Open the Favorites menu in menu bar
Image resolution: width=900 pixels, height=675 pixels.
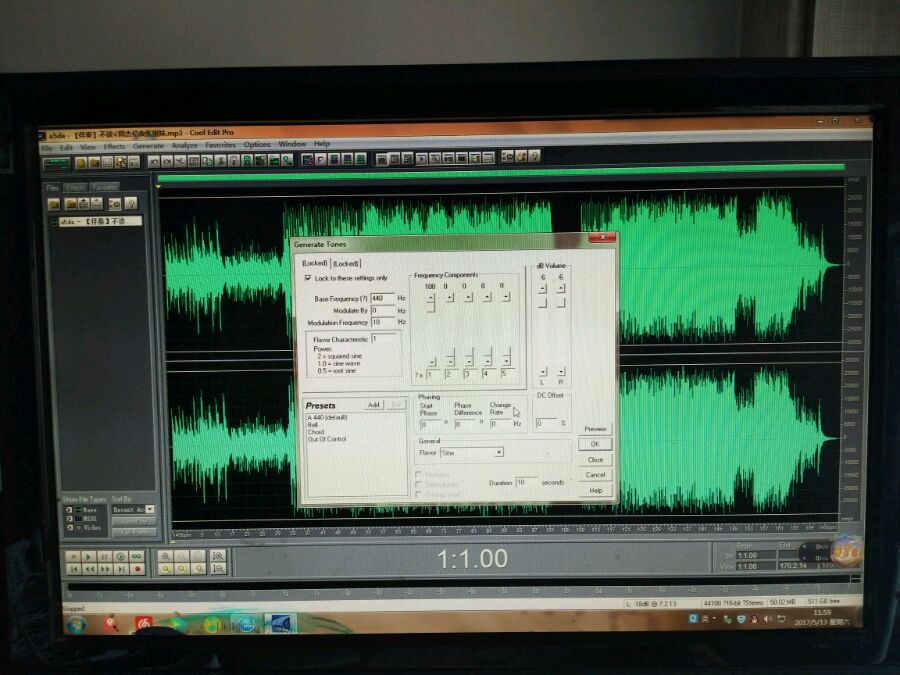pos(220,145)
